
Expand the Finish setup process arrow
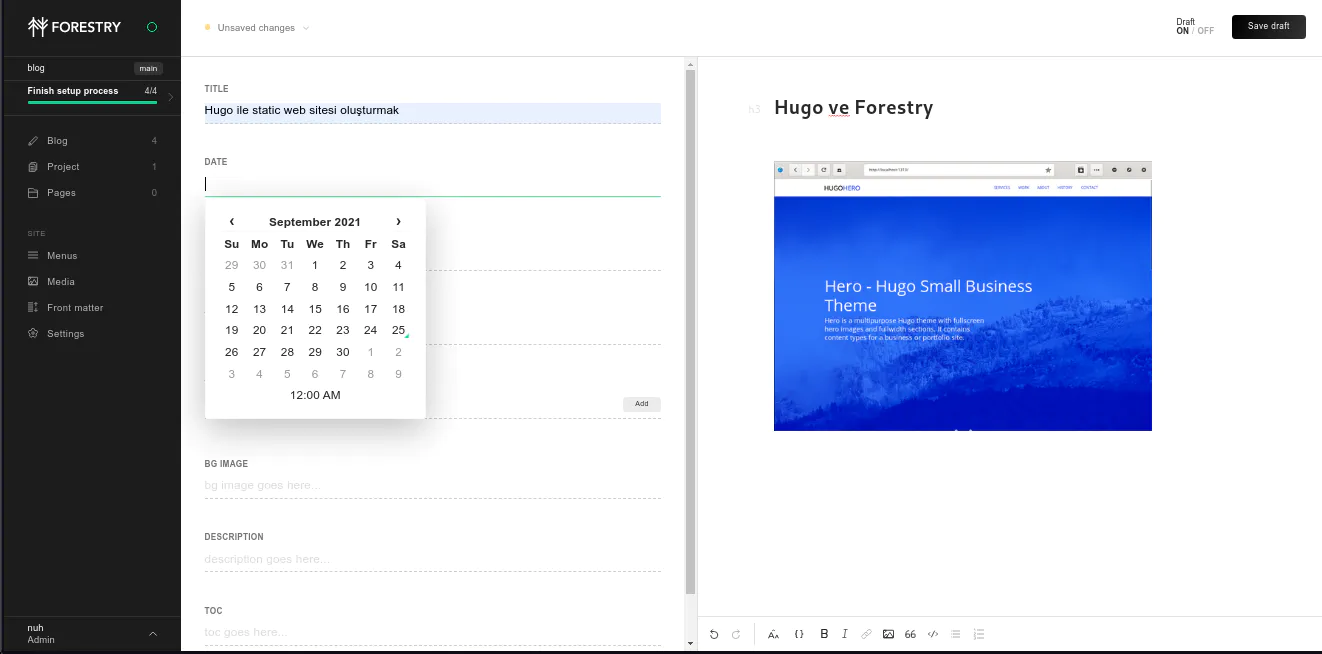pos(171,97)
